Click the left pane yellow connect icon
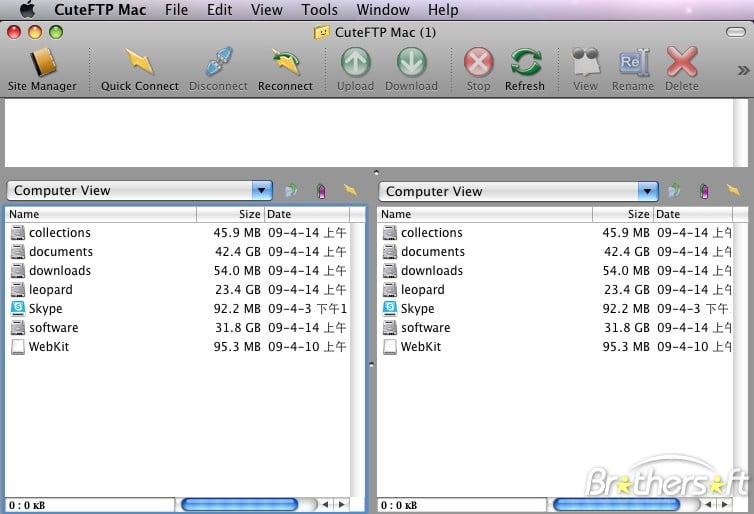 (351, 190)
